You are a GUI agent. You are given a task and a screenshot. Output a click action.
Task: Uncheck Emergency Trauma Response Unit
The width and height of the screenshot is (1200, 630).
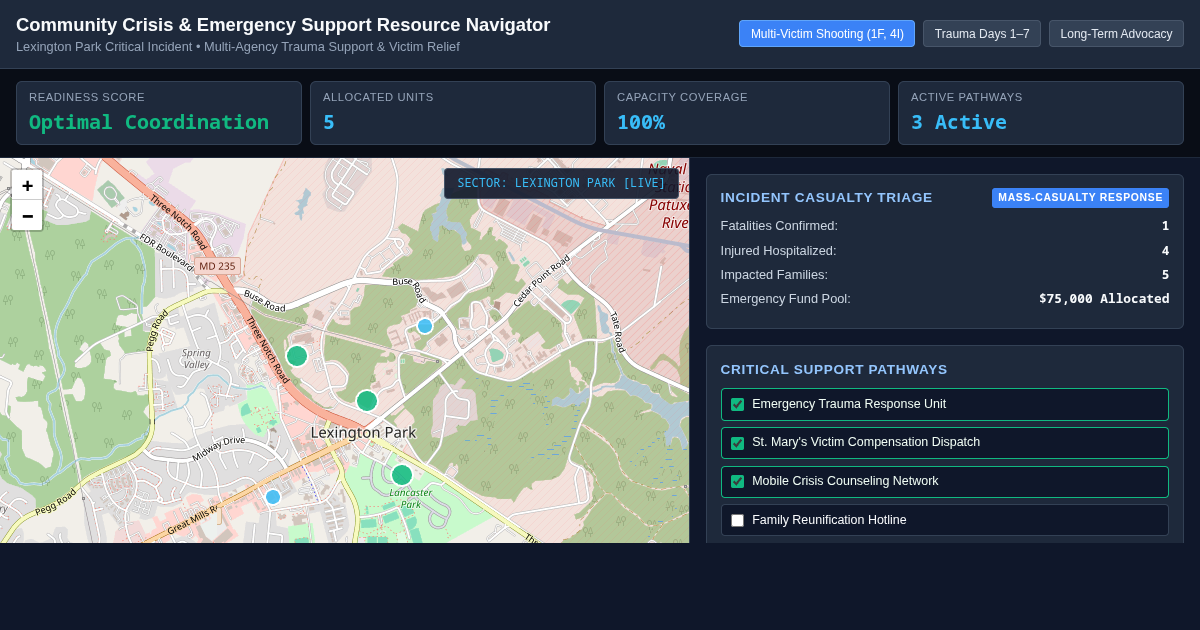click(x=737, y=405)
